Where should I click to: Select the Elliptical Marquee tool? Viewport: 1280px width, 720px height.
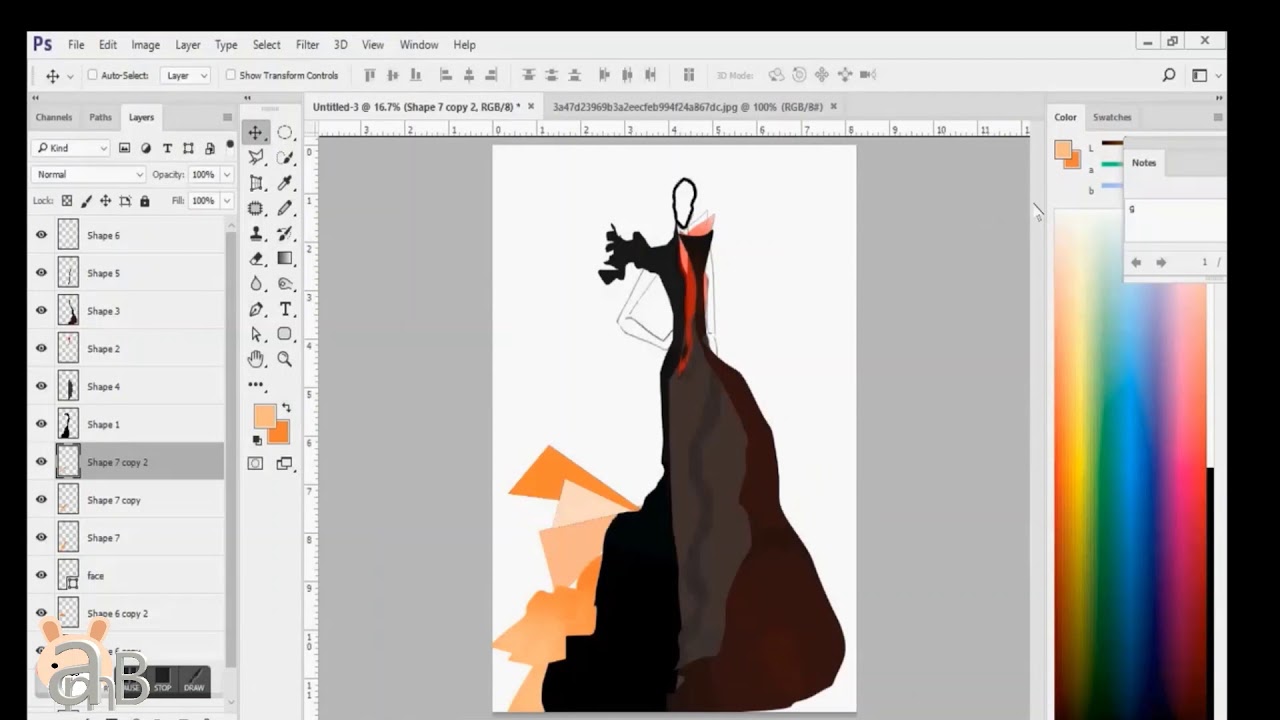(285, 132)
